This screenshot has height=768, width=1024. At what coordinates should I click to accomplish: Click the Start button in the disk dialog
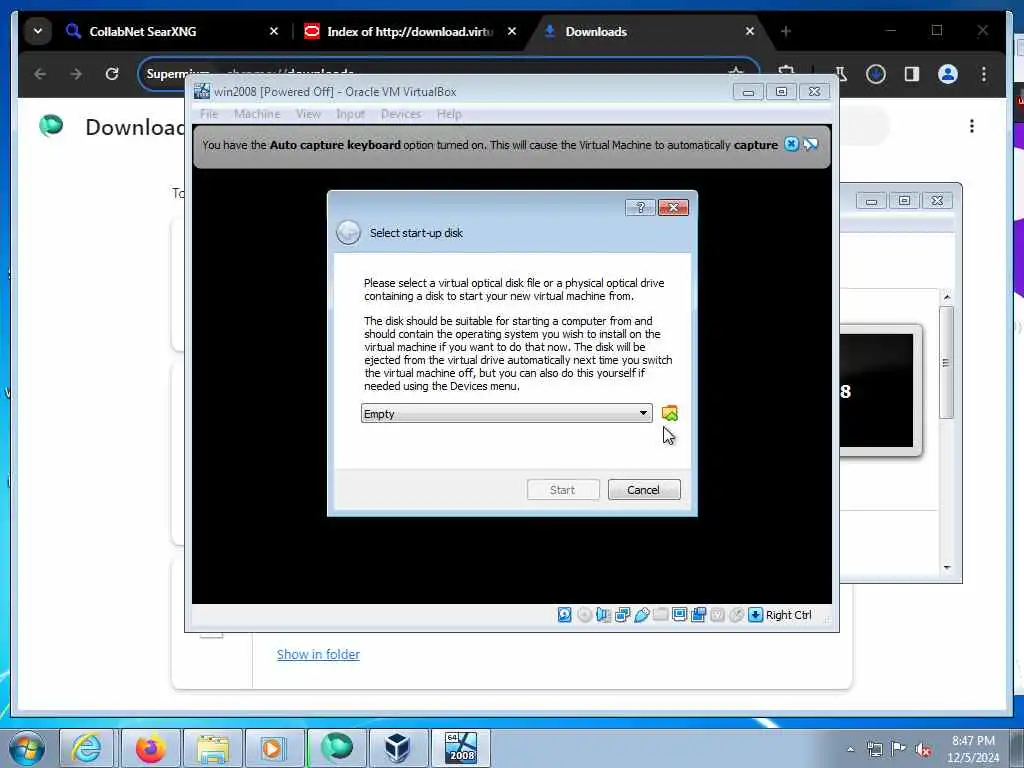click(x=562, y=490)
